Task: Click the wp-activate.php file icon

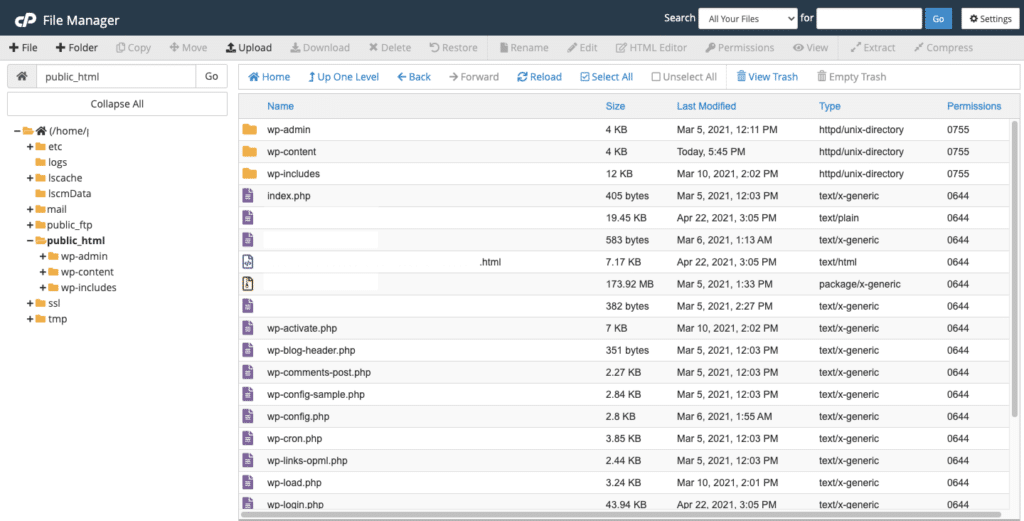Action: coord(248,328)
